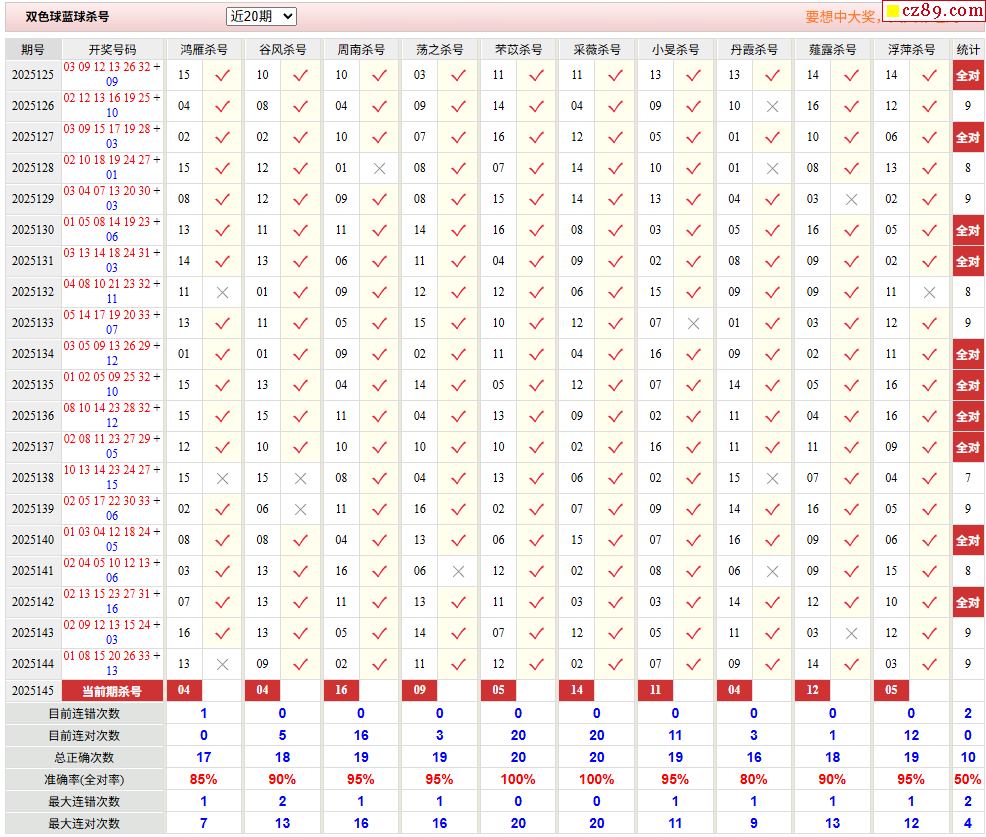986x837 pixels.
Task: Click the red 当前期杀号 label
Action: pos(112,691)
